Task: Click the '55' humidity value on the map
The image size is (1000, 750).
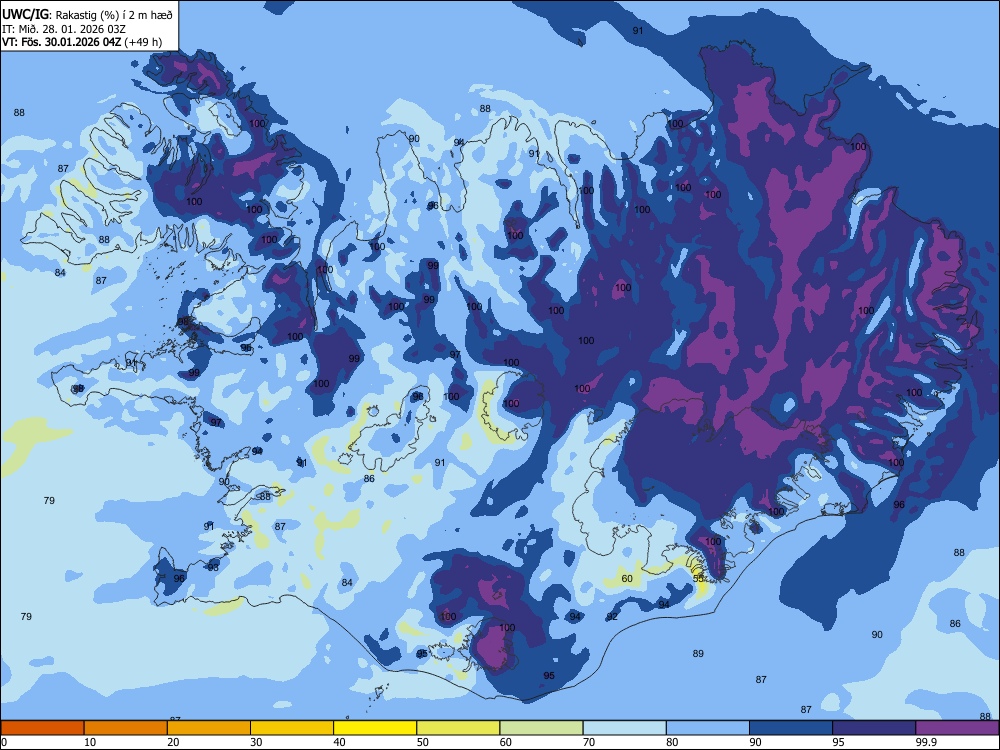Action: tap(698, 578)
